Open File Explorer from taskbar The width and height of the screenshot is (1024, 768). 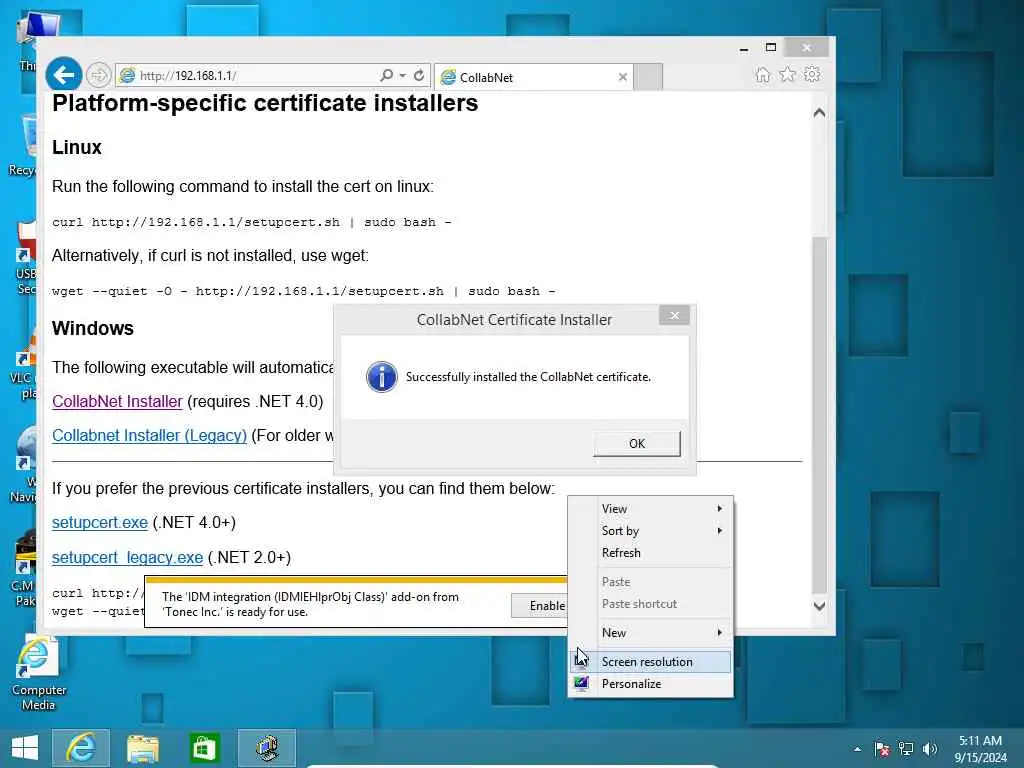(x=142, y=748)
